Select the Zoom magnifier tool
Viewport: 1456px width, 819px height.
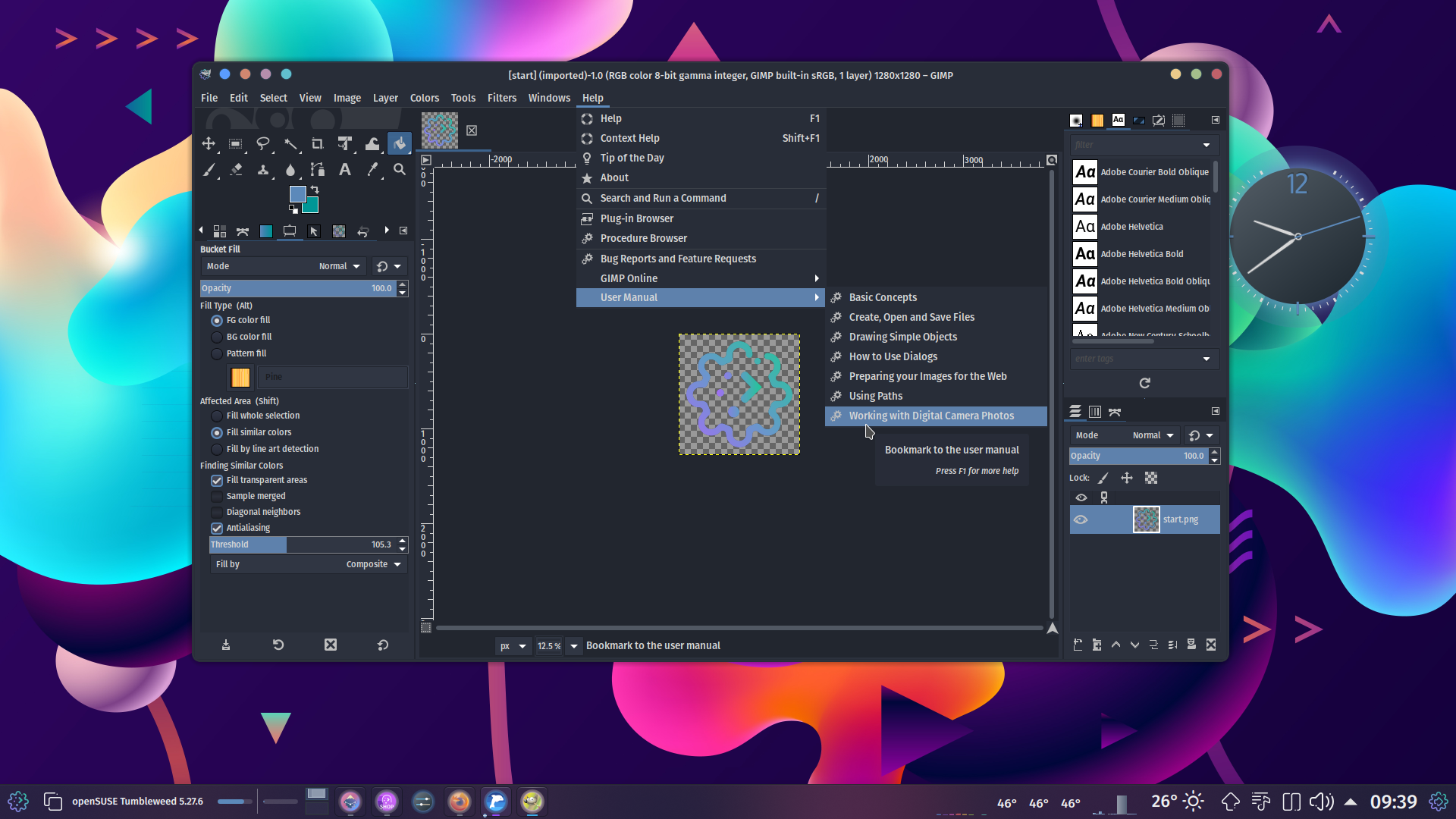[400, 169]
